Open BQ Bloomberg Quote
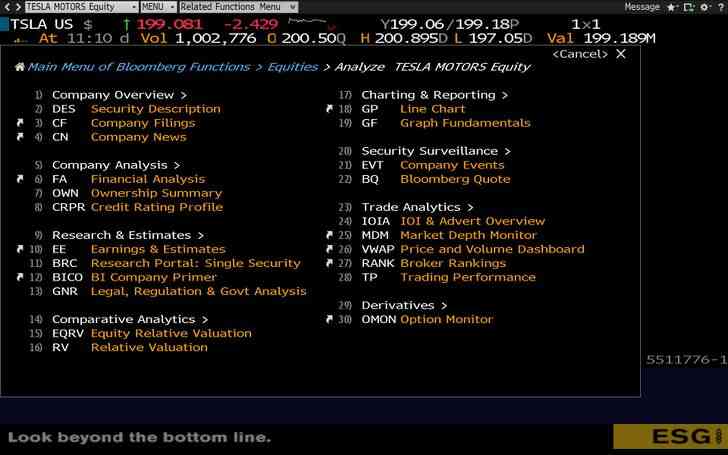This screenshot has height=455, width=728. pos(436,179)
